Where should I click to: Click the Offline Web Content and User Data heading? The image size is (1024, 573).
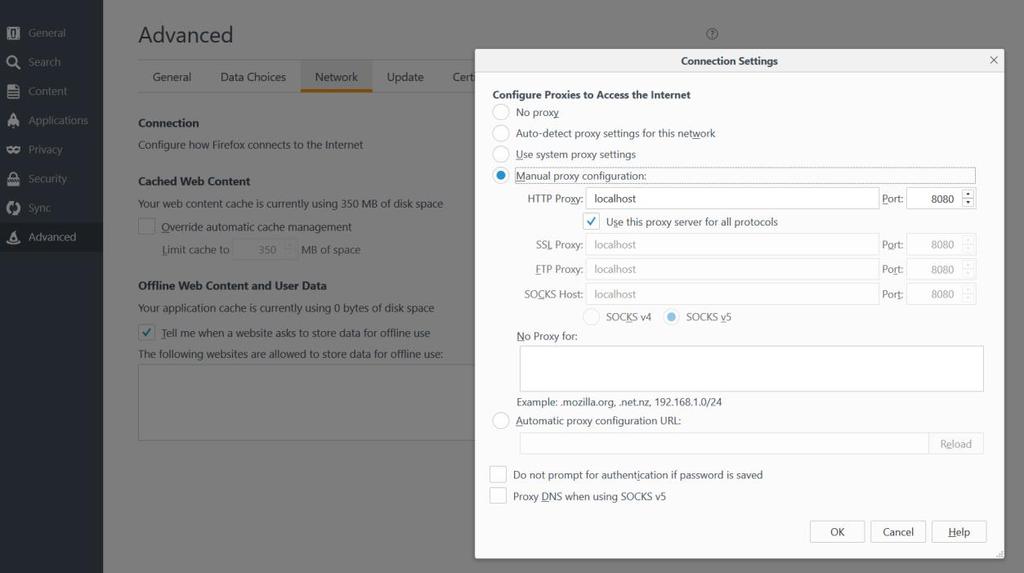click(x=232, y=286)
